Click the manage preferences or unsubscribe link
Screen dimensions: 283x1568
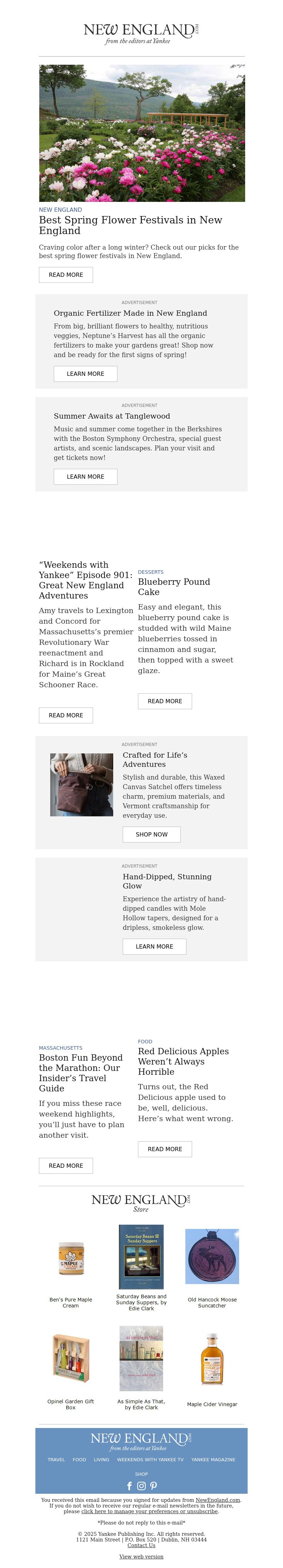[150, 1511]
